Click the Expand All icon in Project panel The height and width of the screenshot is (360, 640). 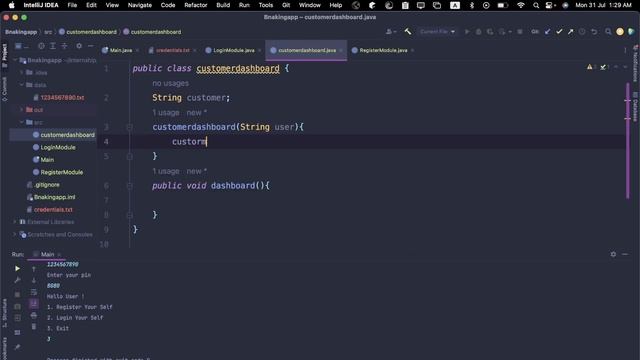53,46
